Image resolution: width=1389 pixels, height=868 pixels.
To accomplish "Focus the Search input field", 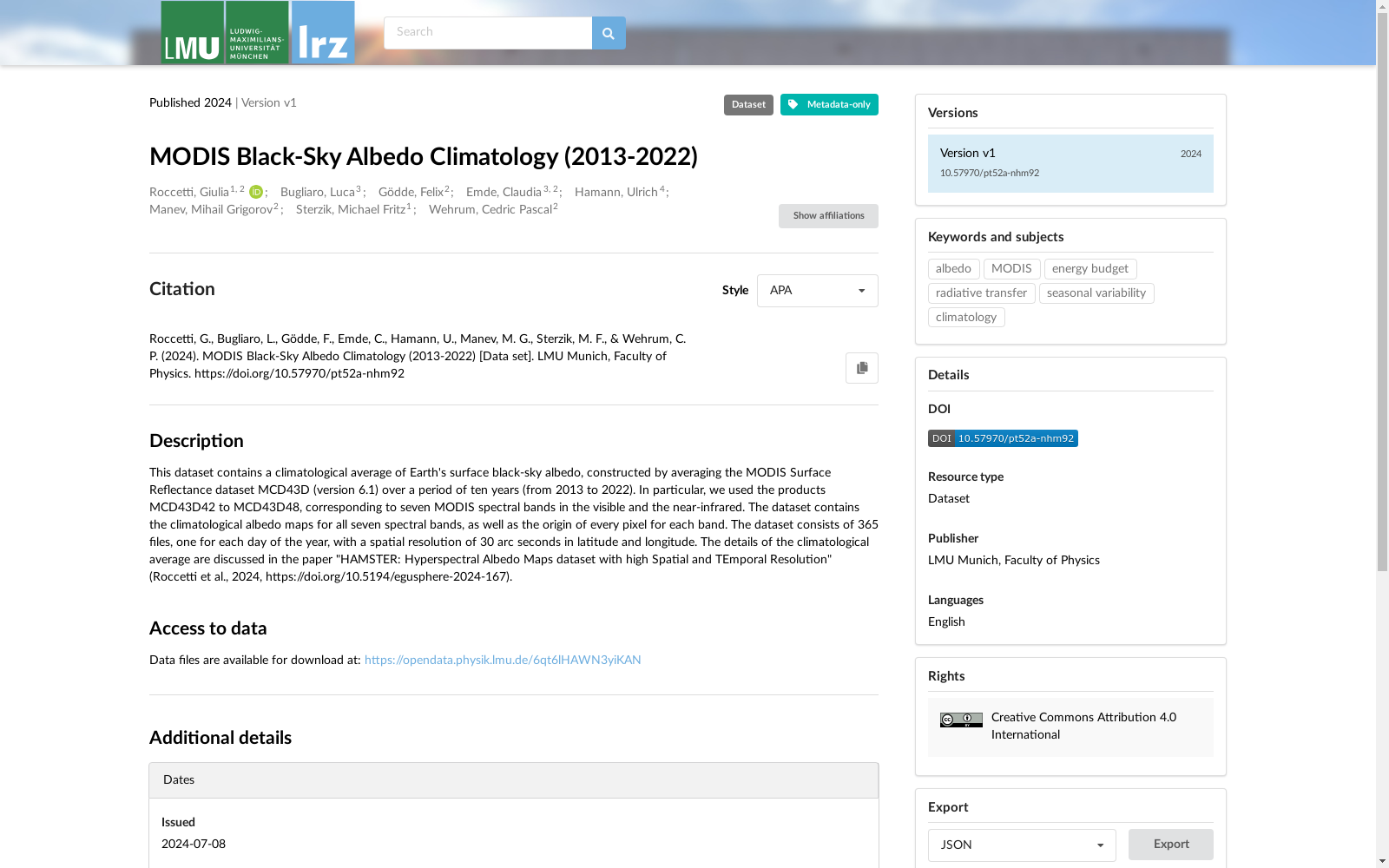I will (488, 33).
